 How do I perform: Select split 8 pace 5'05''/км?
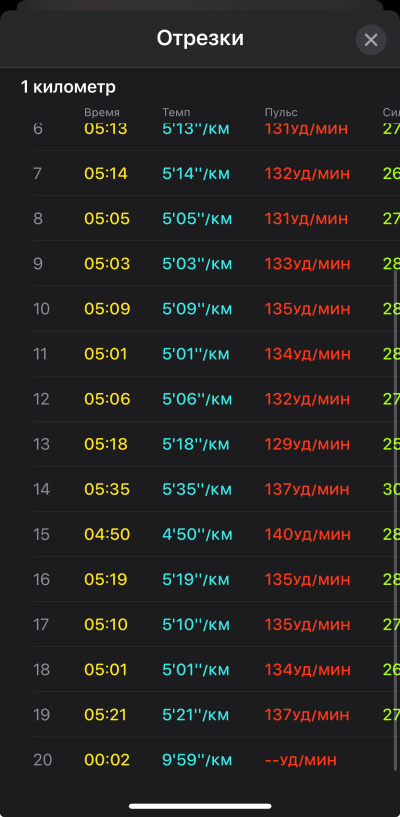[197, 219]
